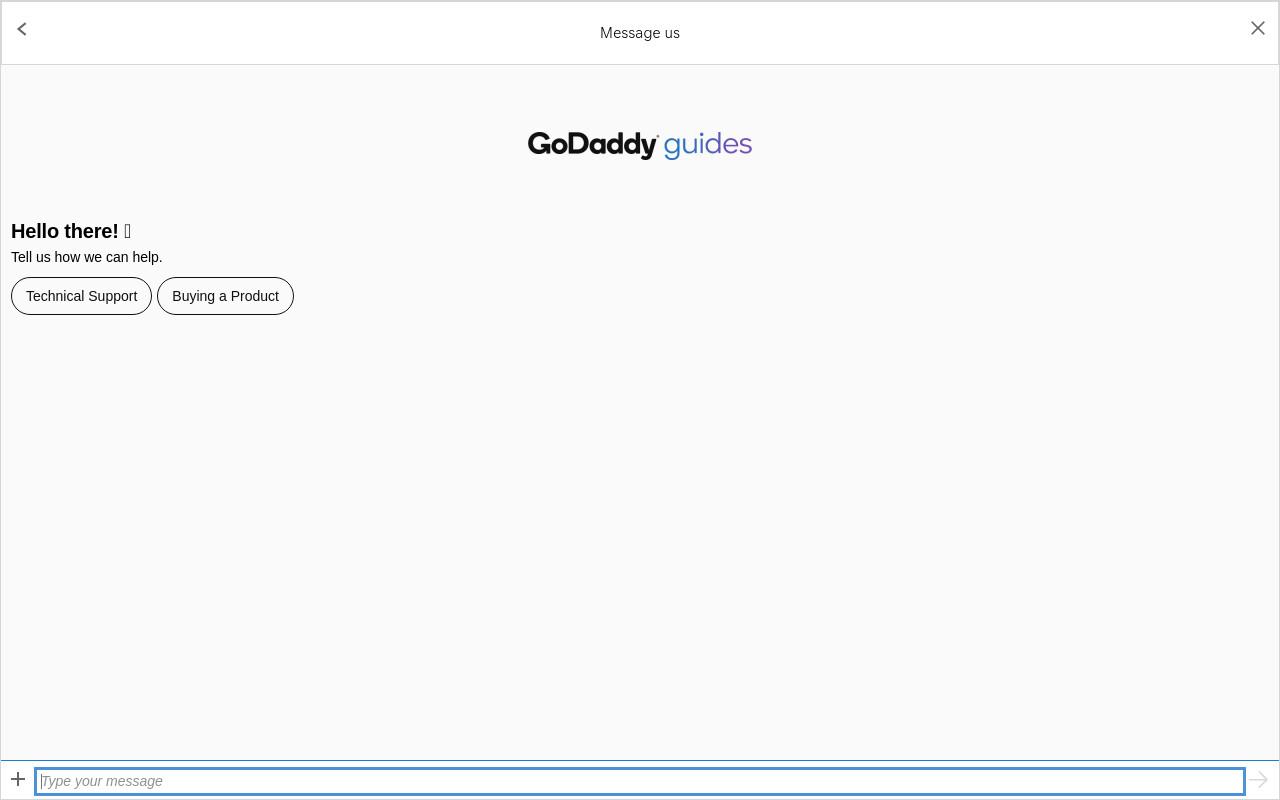This screenshot has height=800, width=1280.
Task: Focus the Type your message field
Action: [x=640, y=781]
